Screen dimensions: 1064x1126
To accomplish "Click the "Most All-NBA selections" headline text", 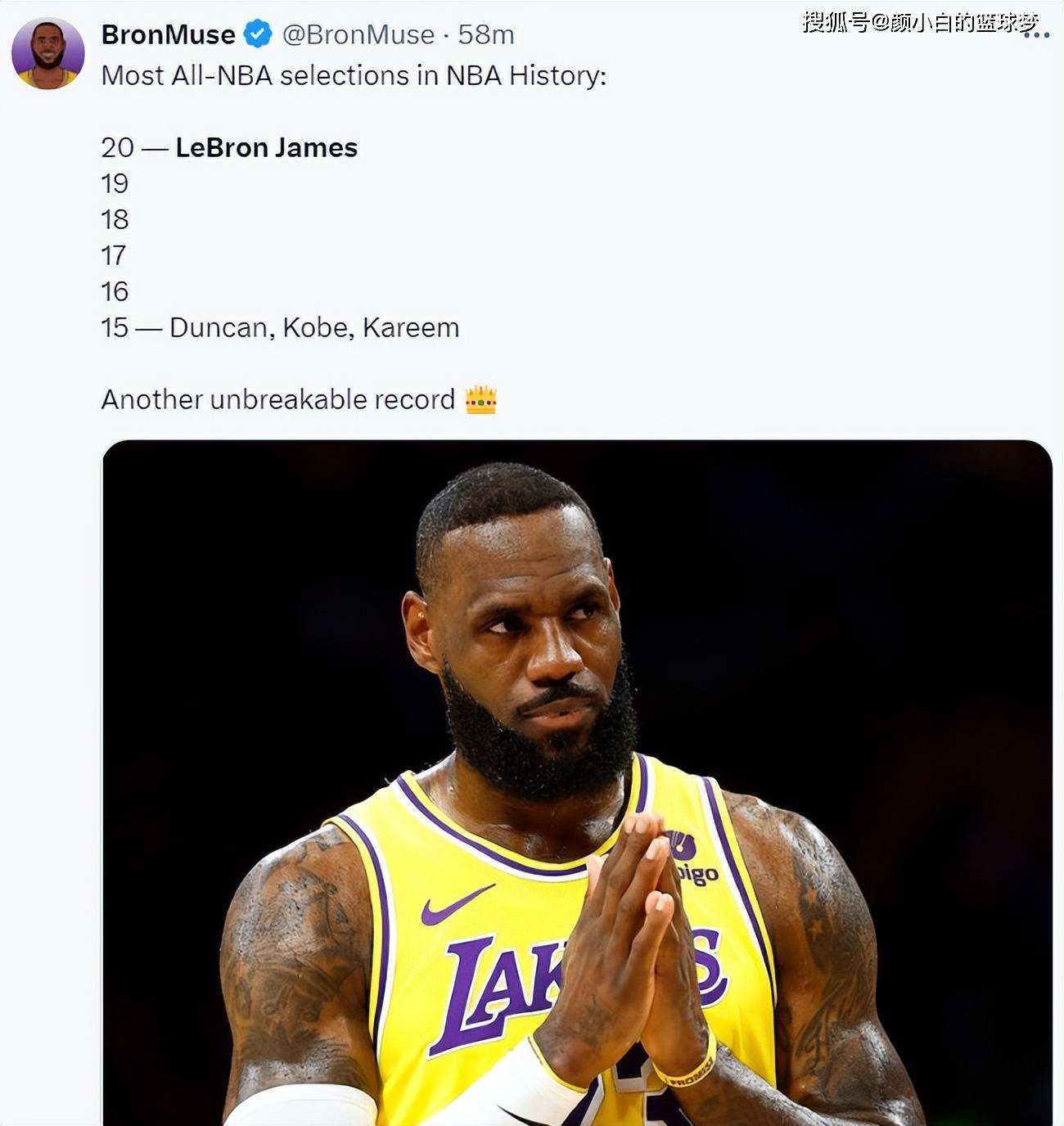I will coord(354,75).
